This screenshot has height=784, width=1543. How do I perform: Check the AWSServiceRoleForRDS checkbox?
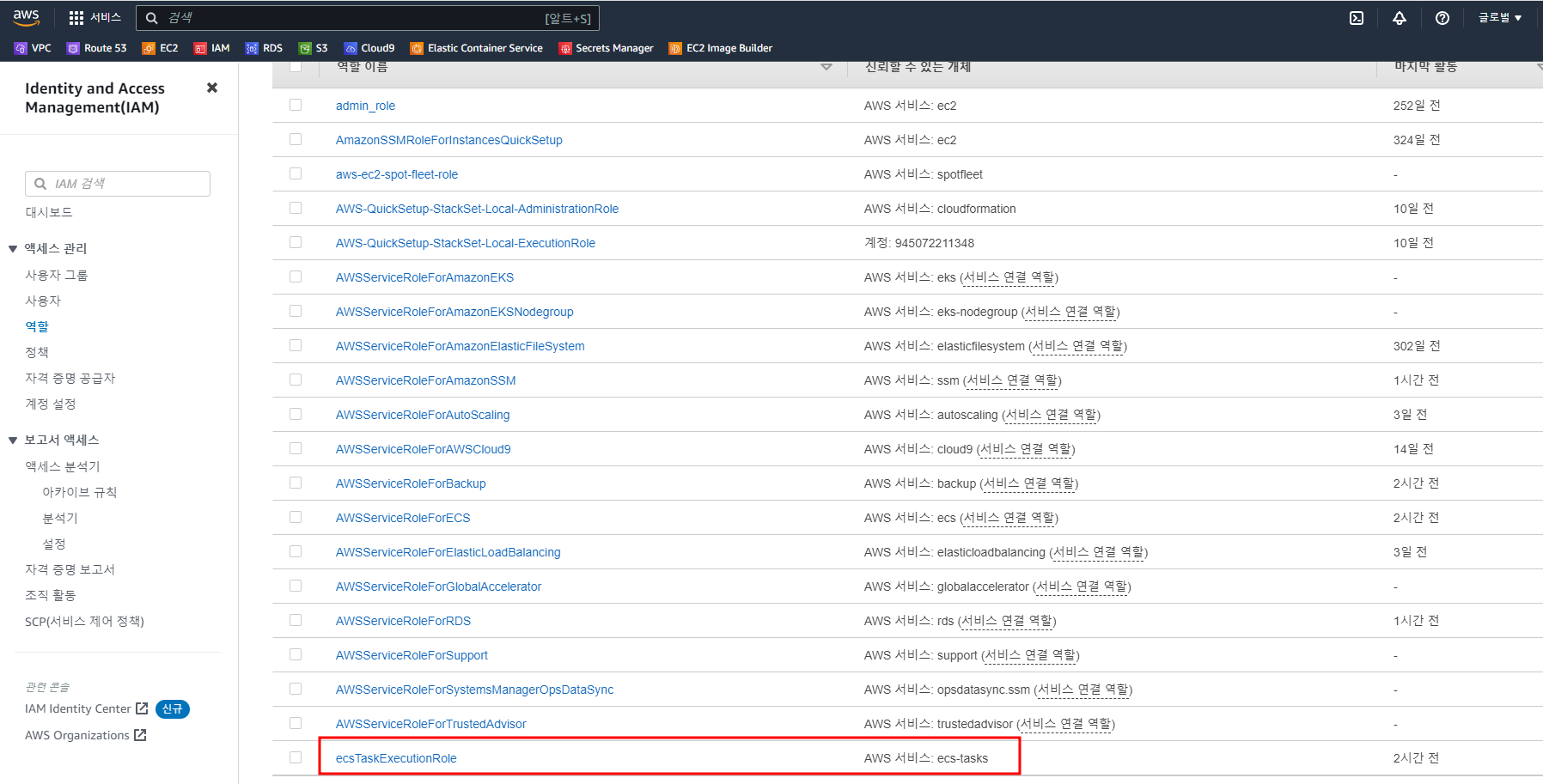click(x=296, y=620)
